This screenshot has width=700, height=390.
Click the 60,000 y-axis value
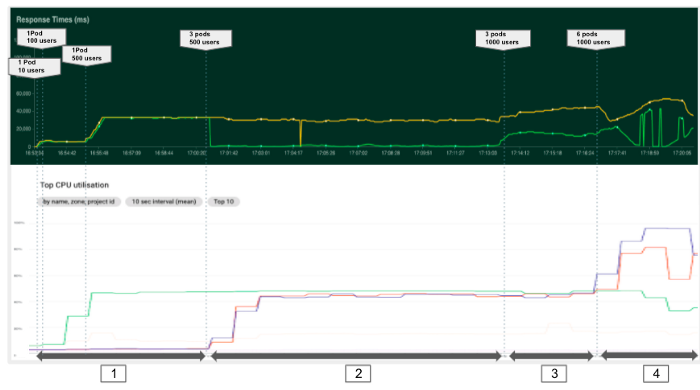[24, 94]
